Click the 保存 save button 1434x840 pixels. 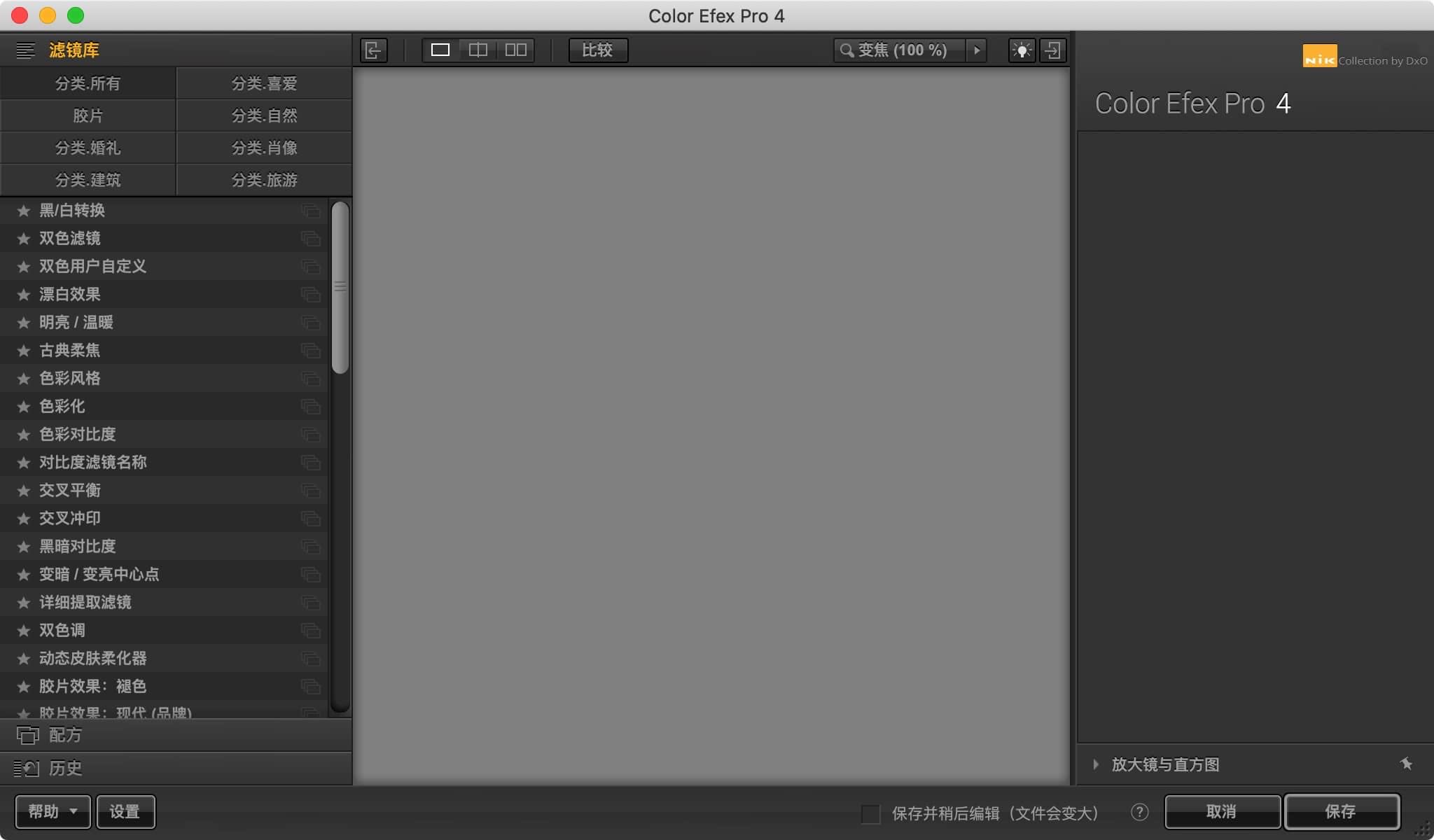point(1341,812)
